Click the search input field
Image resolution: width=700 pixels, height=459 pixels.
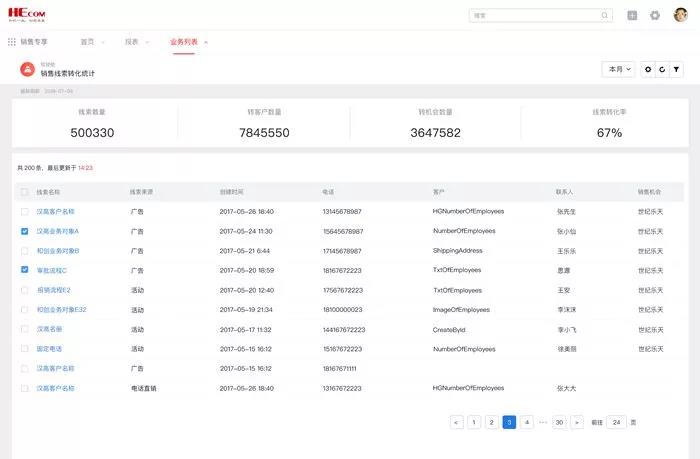535,15
